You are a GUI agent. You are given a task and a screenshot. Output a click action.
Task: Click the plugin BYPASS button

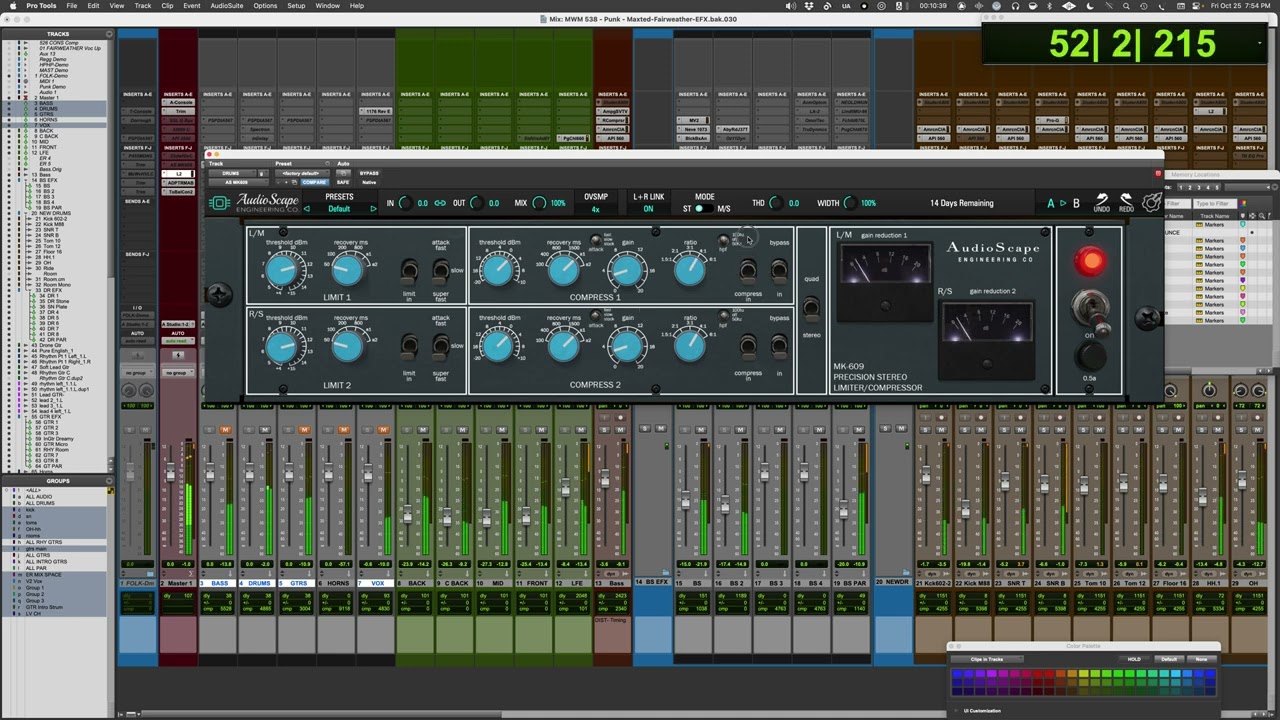pos(368,173)
